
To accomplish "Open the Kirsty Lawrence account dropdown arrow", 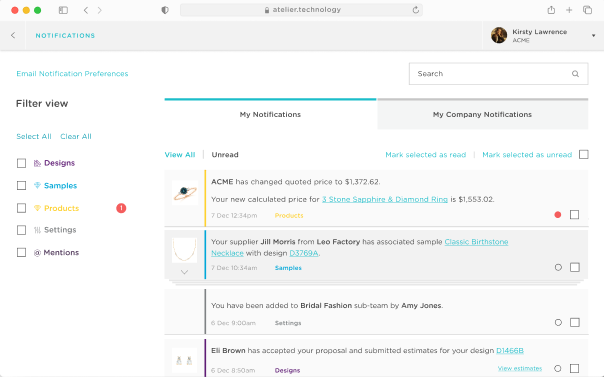I will tap(593, 35).
